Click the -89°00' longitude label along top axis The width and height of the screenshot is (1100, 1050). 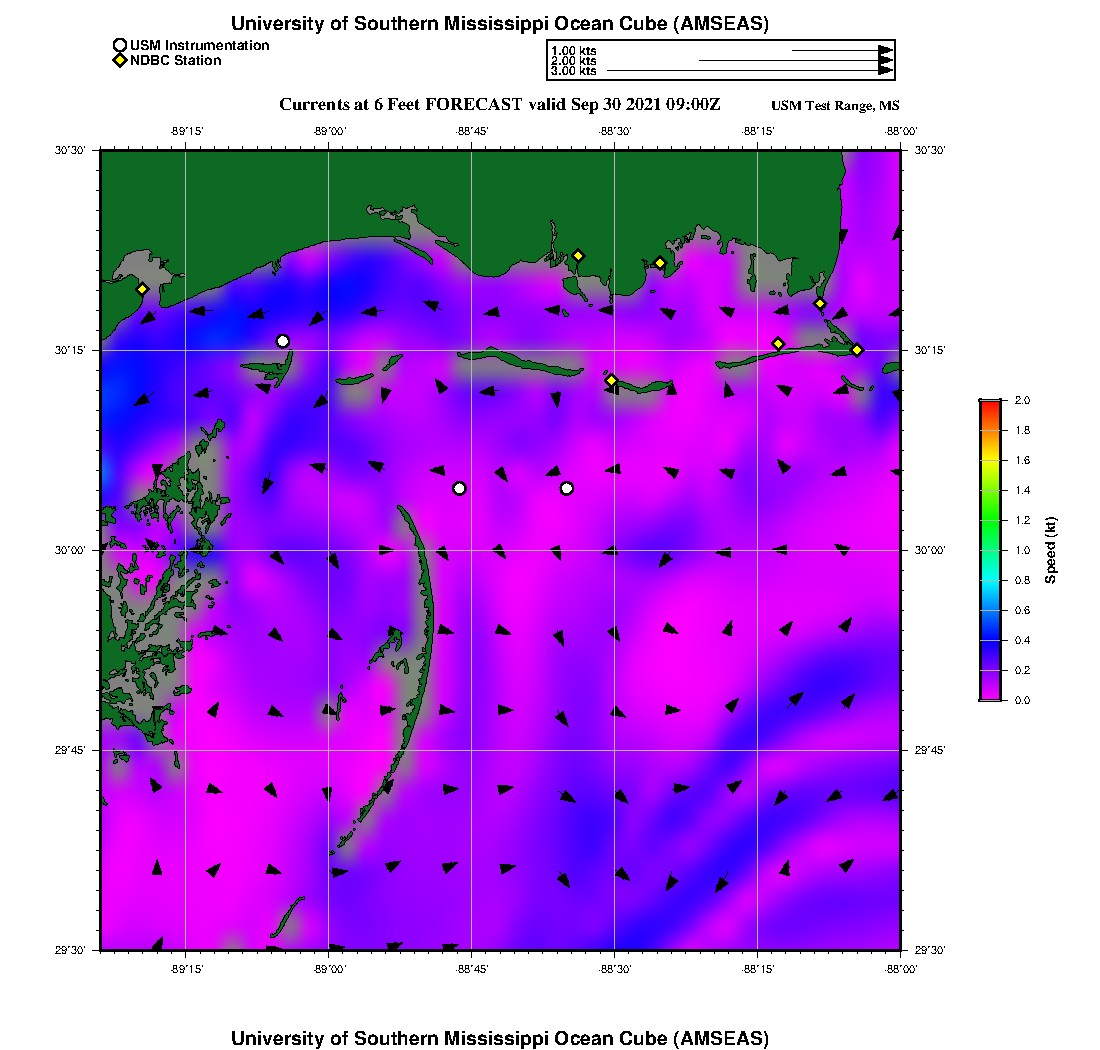(329, 131)
